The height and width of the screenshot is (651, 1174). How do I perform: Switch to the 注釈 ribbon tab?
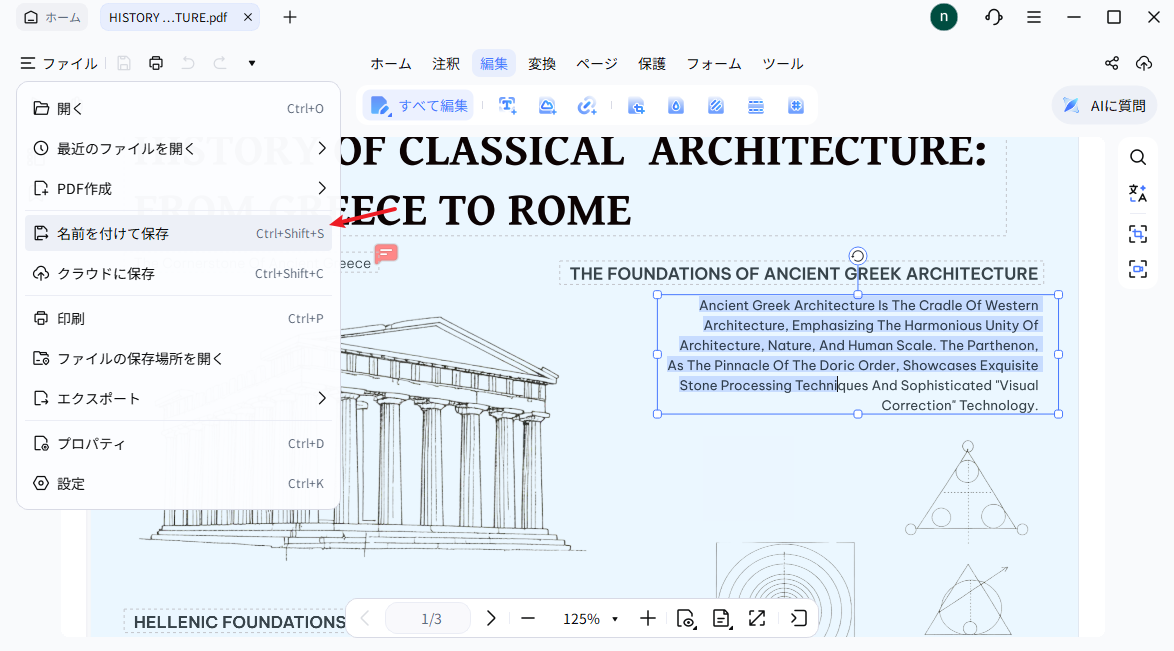point(446,64)
